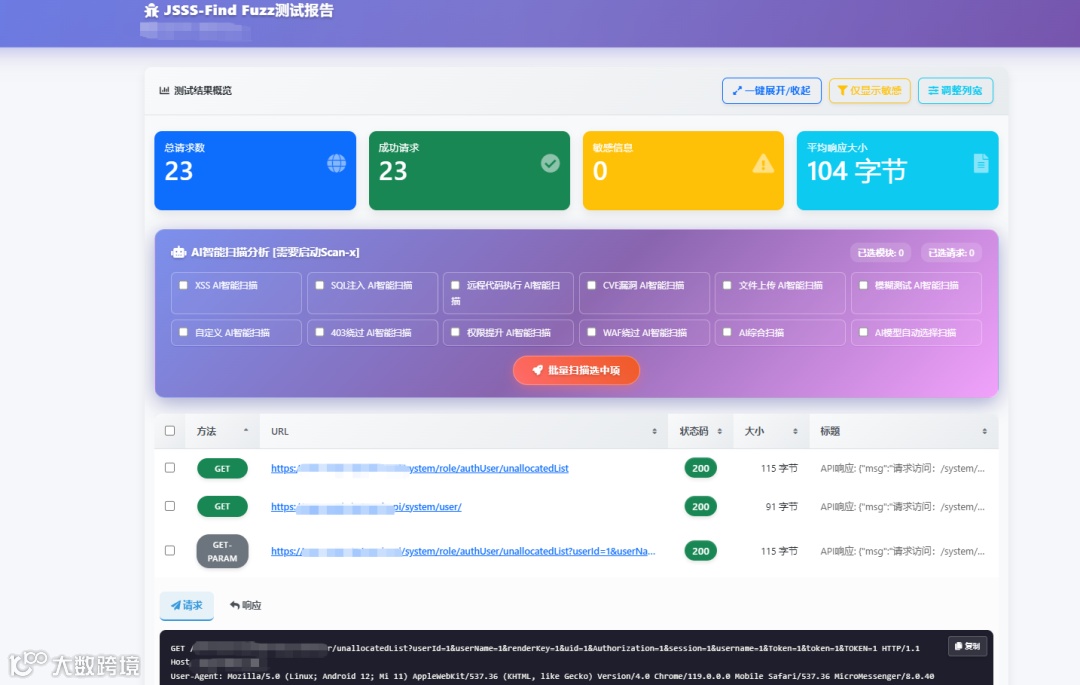
Task: Switch to the 请求 tab
Action: (x=187, y=605)
